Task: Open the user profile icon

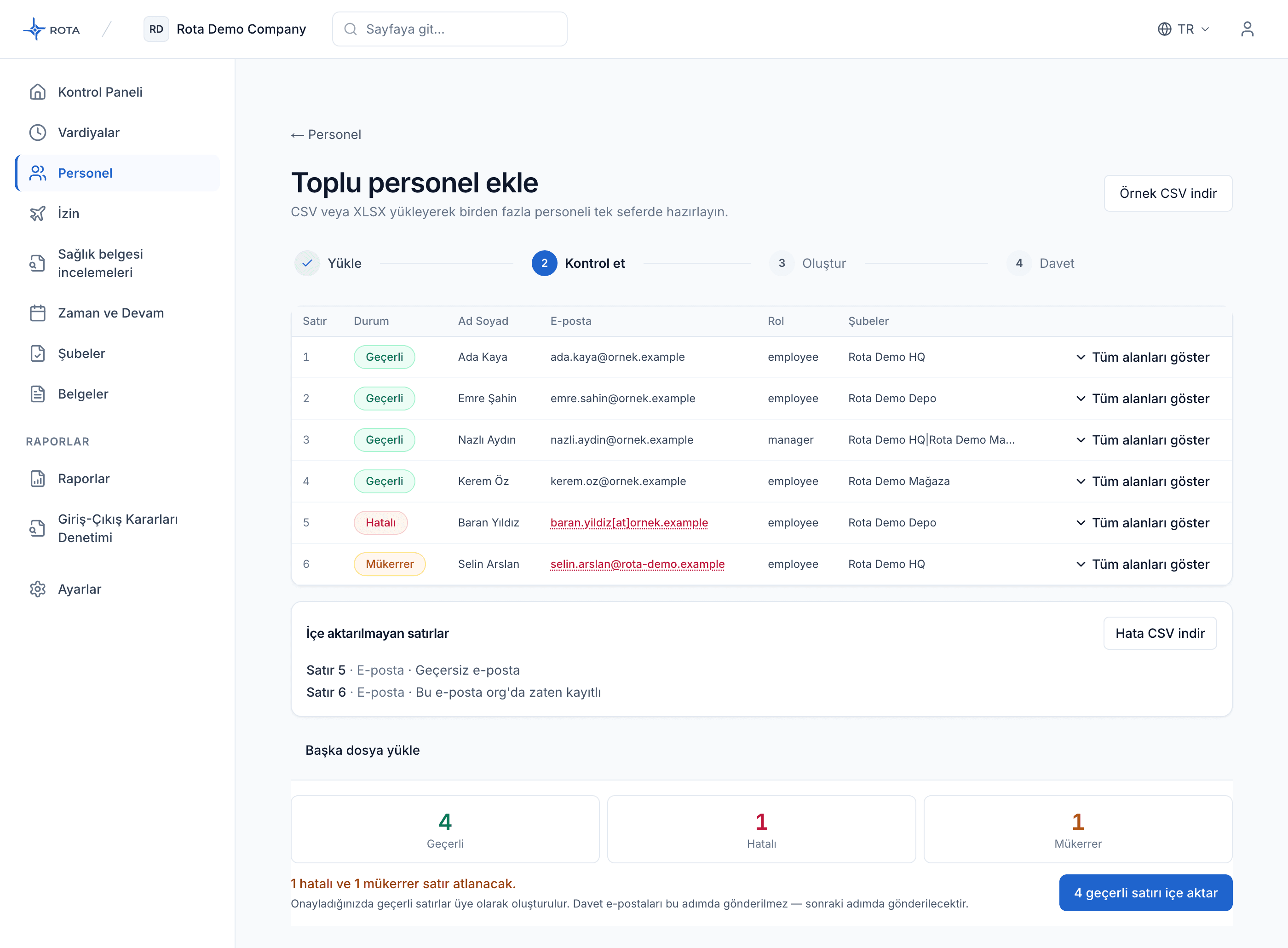Action: tap(1247, 29)
